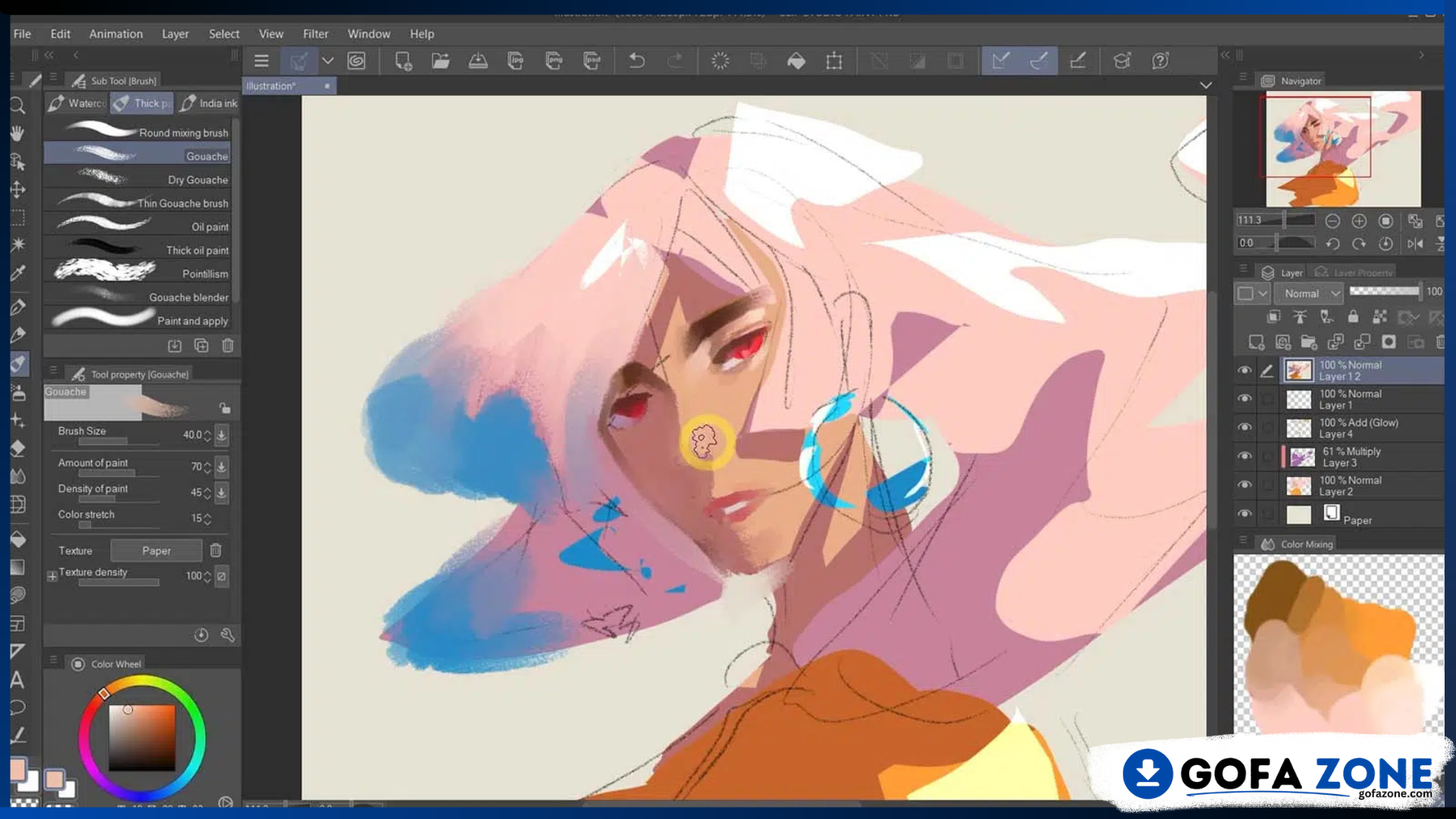
Task: Select the Fill bucket tool
Action: [x=17, y=540]
